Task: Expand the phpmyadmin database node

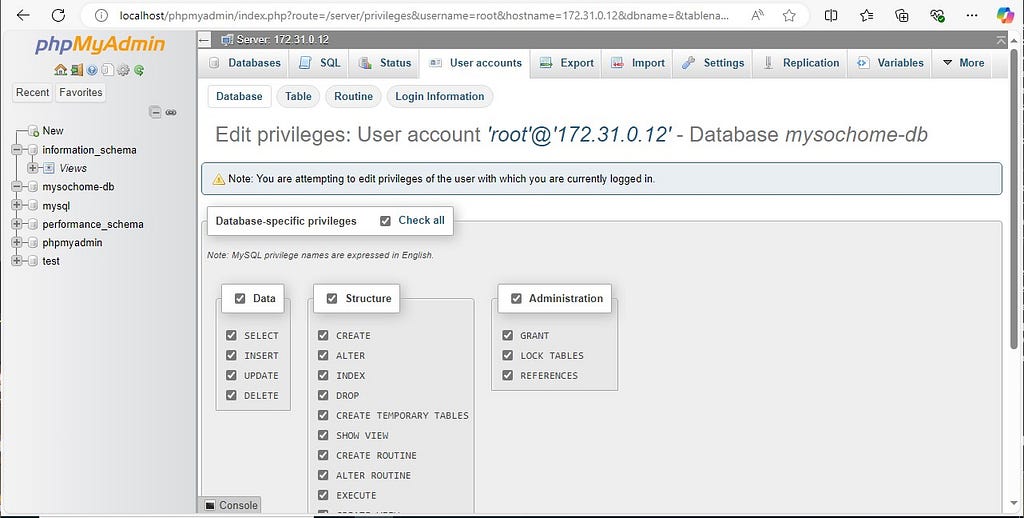Action: 17,242
